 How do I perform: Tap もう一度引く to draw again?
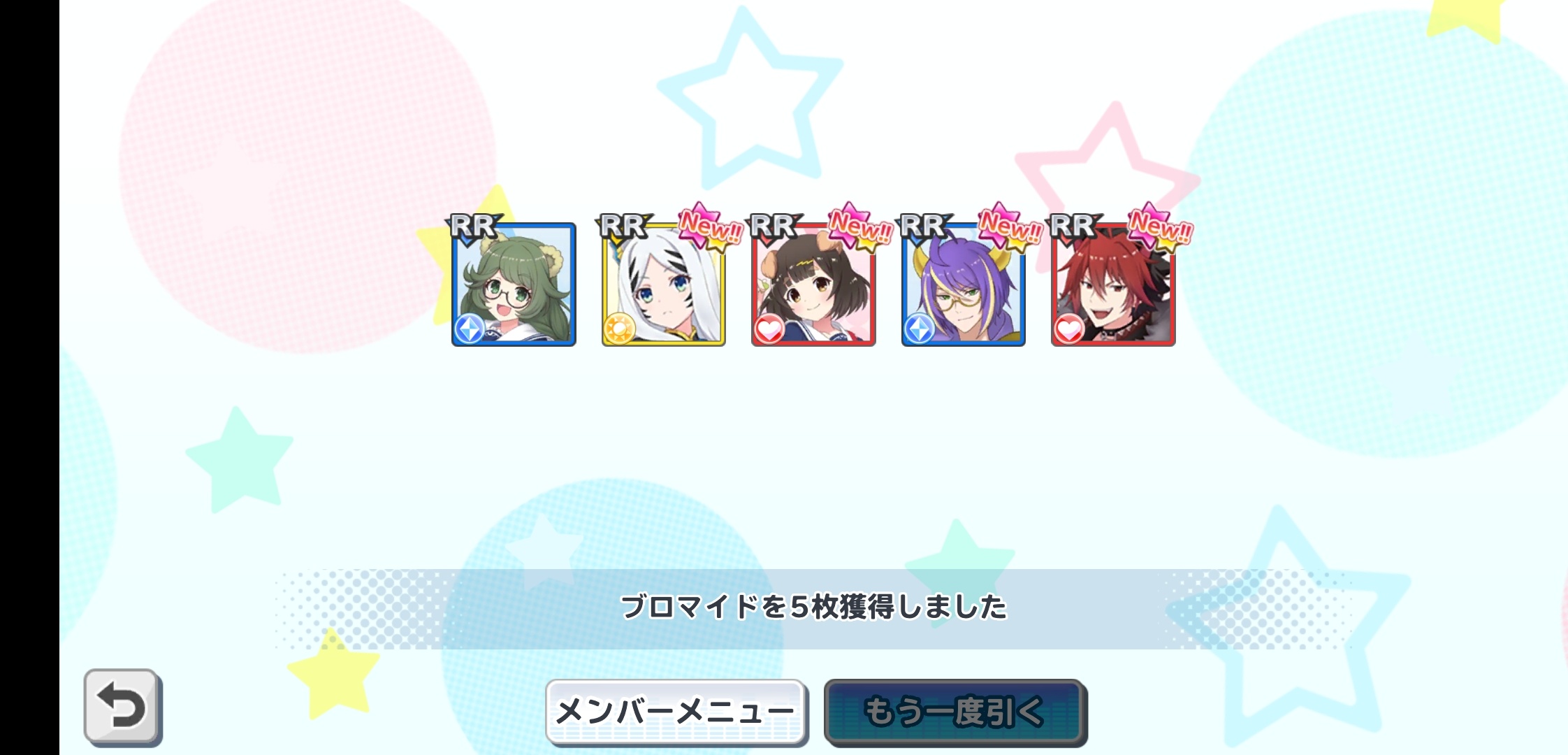pos(955,712)
